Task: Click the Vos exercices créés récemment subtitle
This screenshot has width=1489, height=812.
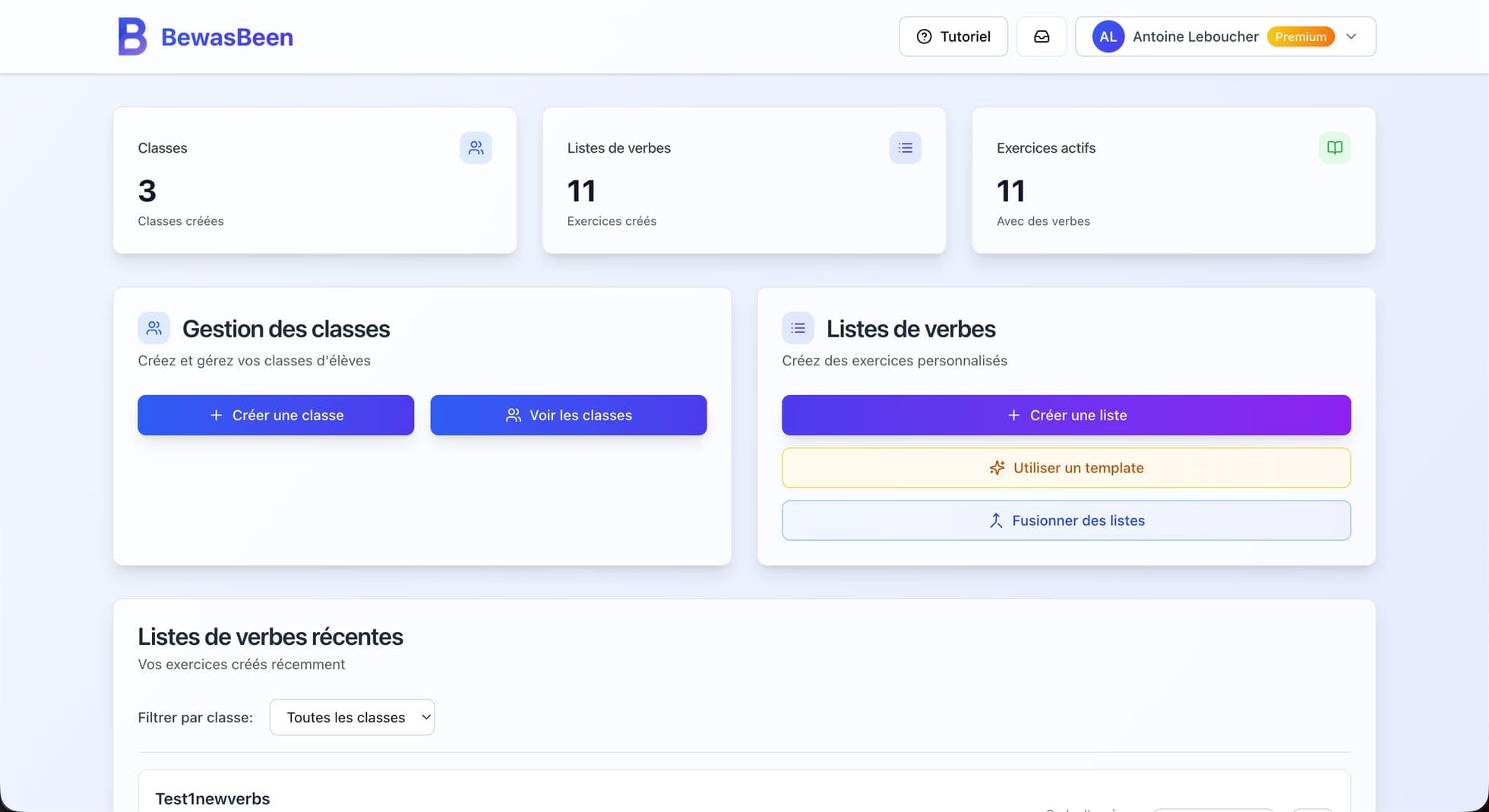Action: pos(242,665)
